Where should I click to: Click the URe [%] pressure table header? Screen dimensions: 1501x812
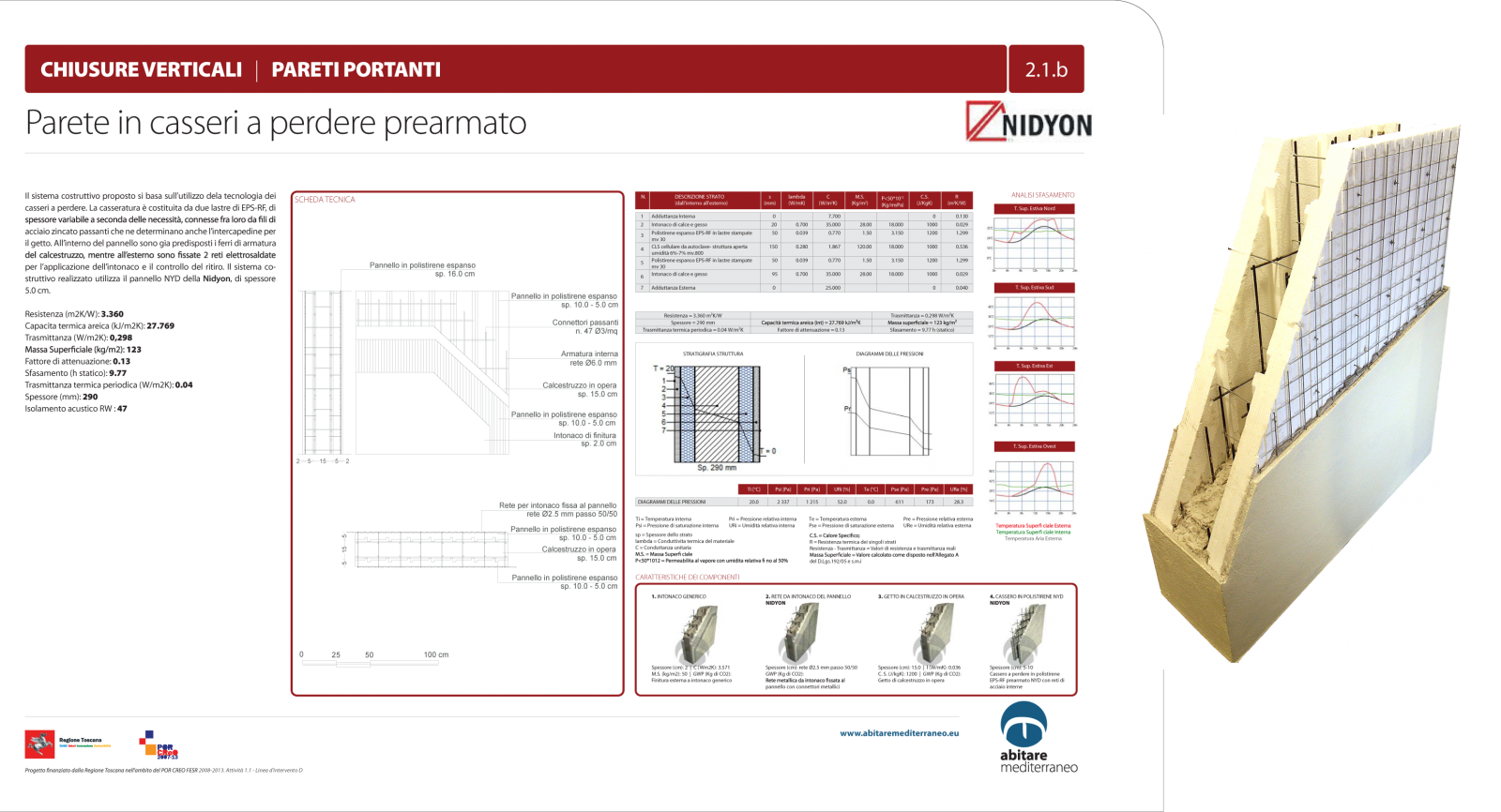click(958, 489)
